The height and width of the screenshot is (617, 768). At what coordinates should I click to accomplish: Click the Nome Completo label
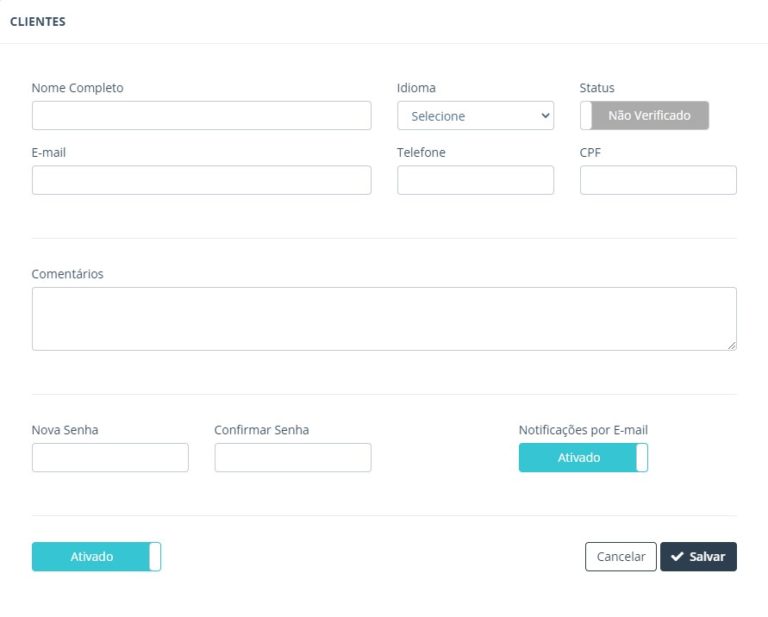coord(78,88)
